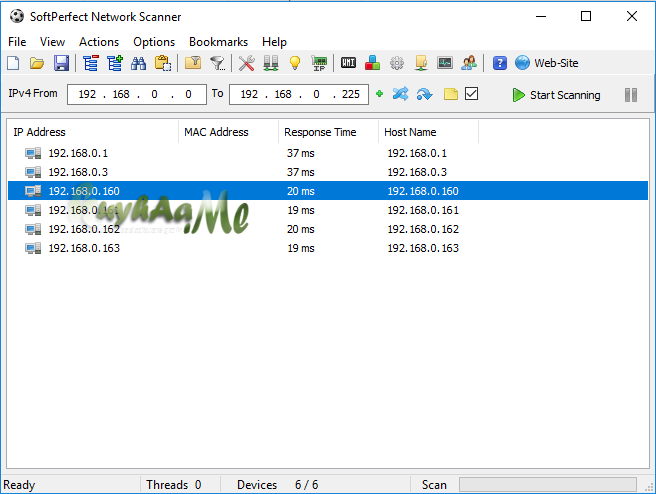This screenshot has height=494, width=656.
Task: Open the View menu
Action: coord(52,42)
